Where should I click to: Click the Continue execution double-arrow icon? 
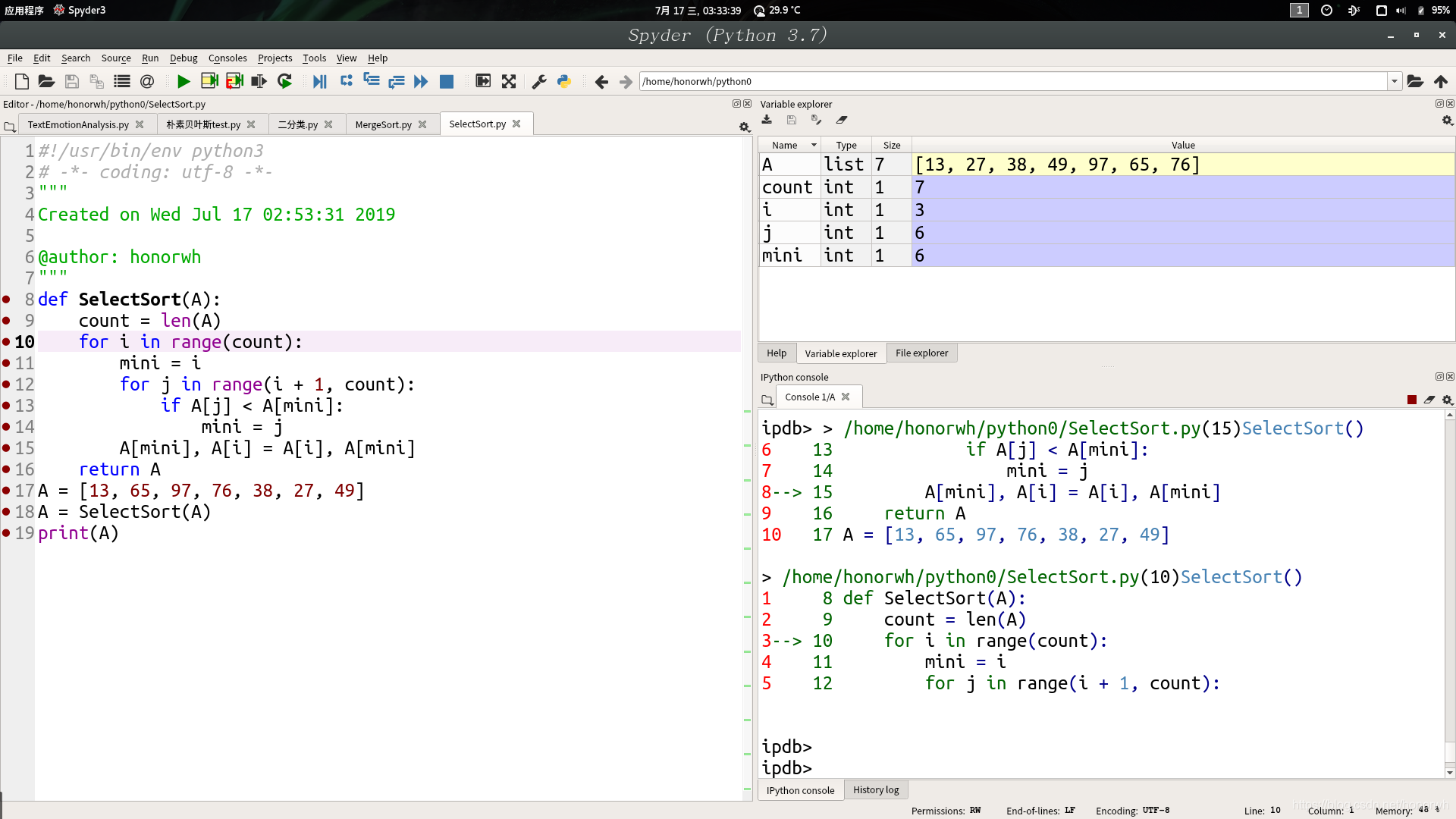421,81
